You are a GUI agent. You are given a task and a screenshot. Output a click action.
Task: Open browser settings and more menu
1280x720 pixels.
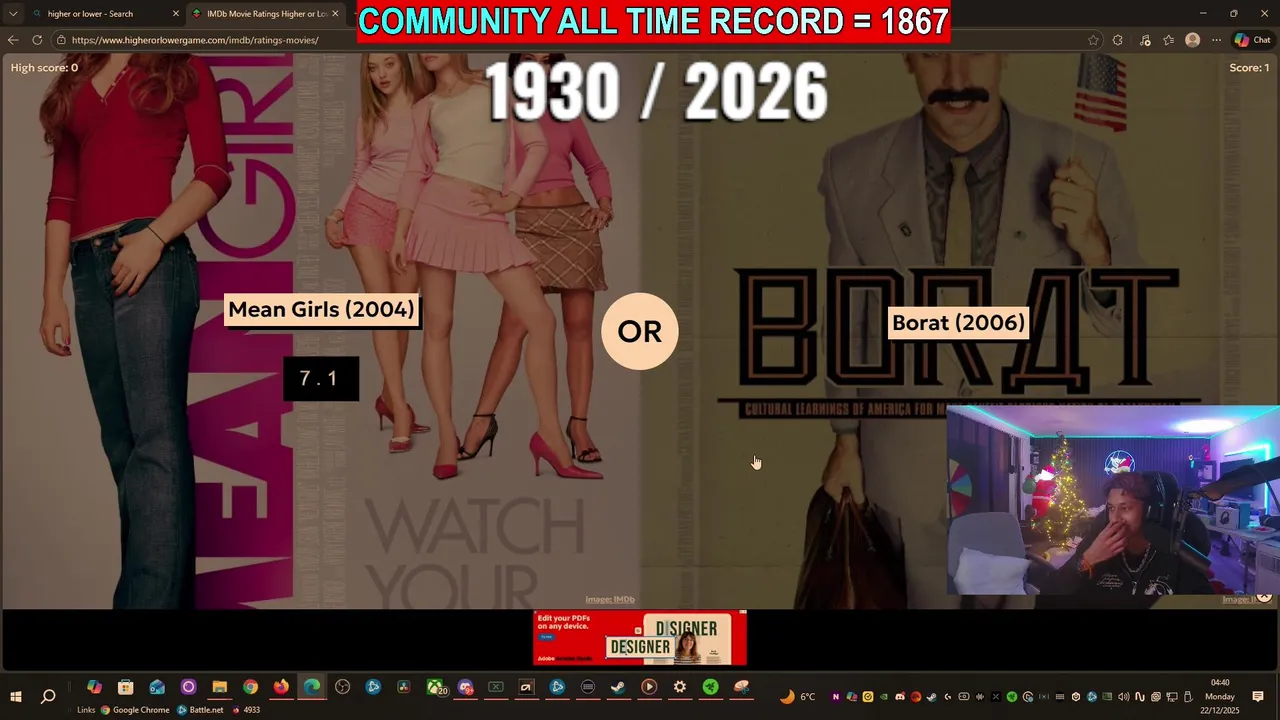tap(1216, 40)
